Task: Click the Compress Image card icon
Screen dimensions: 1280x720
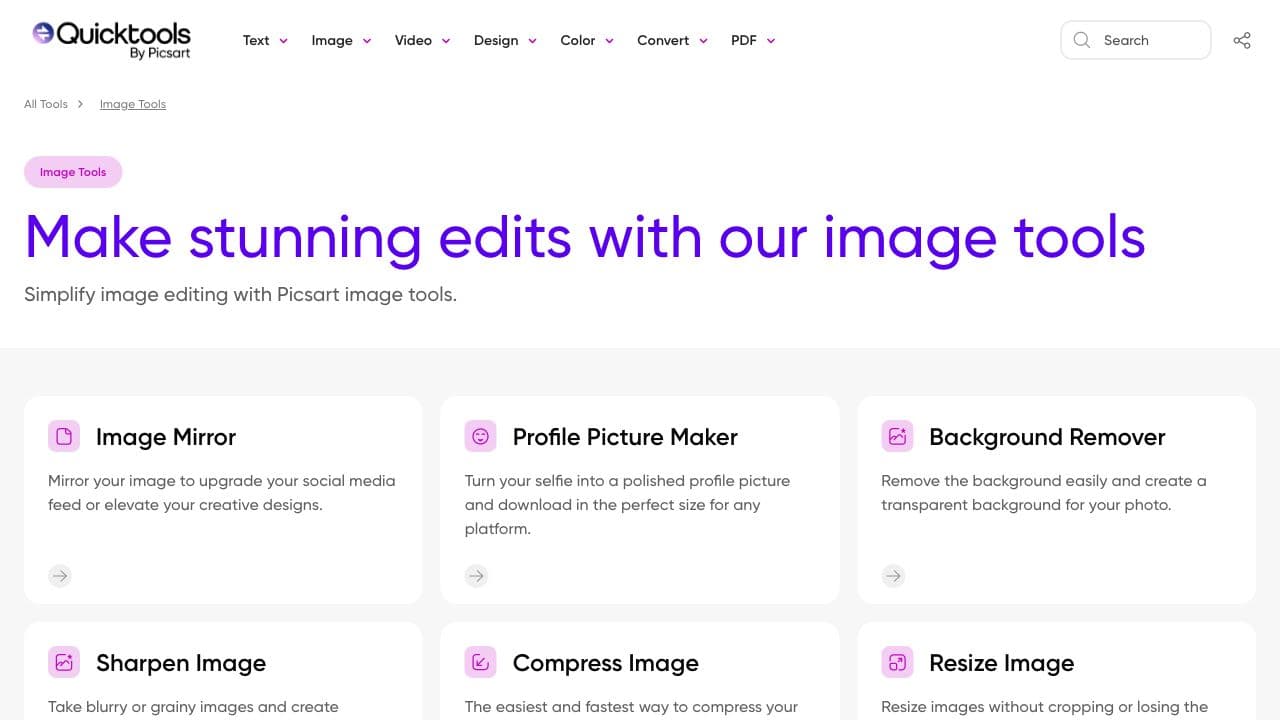Action: (x=480, y=662)
